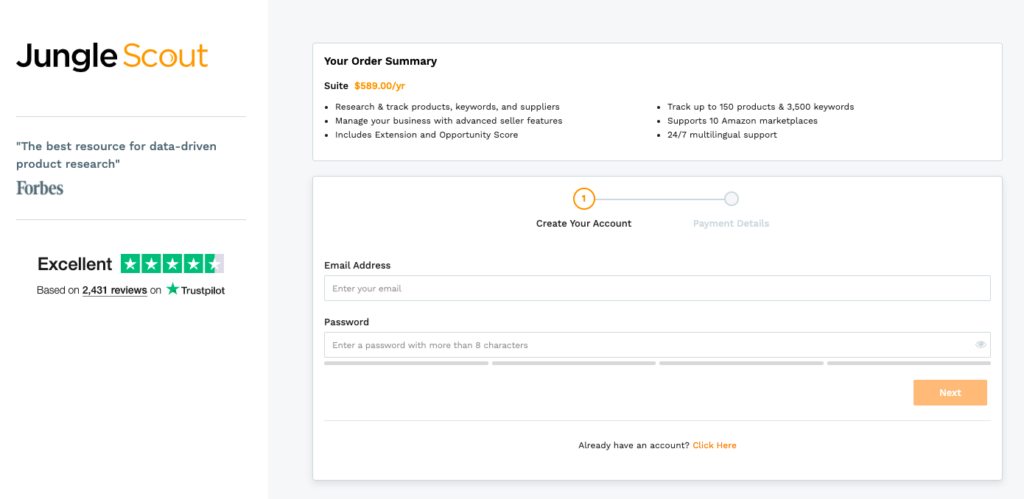
Task: Focus the Password input field
Action: click(648, 345)
